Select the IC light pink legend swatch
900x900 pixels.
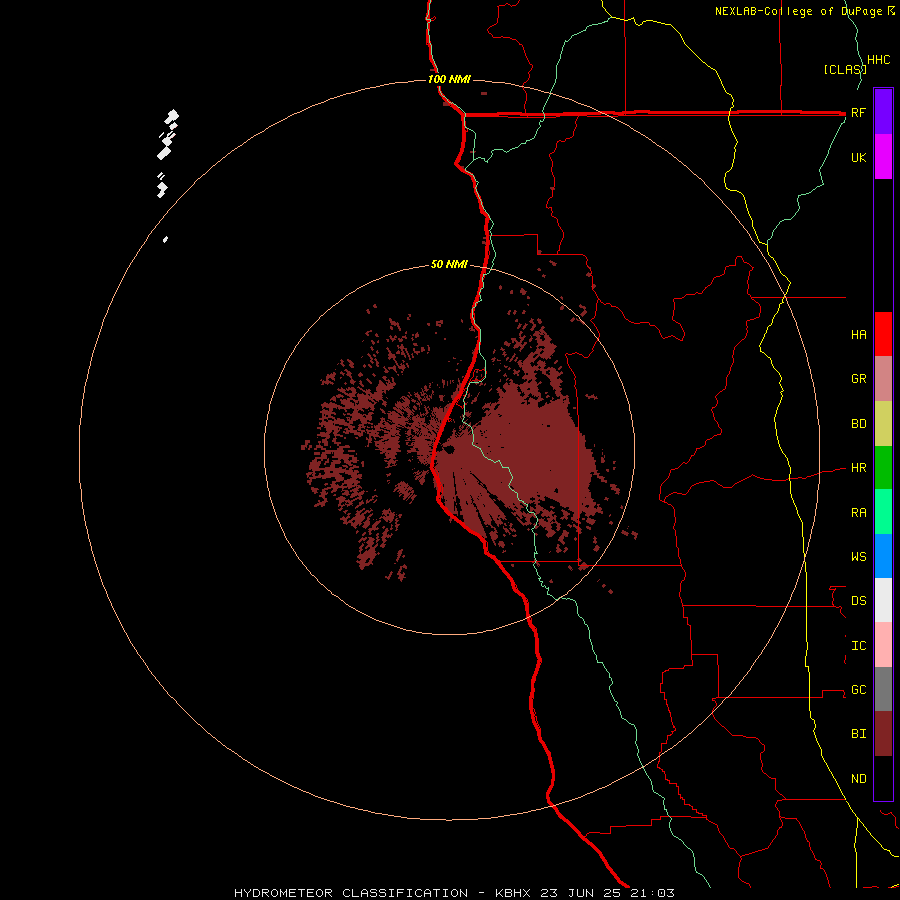pyautogui.click(x=883, y=645)
